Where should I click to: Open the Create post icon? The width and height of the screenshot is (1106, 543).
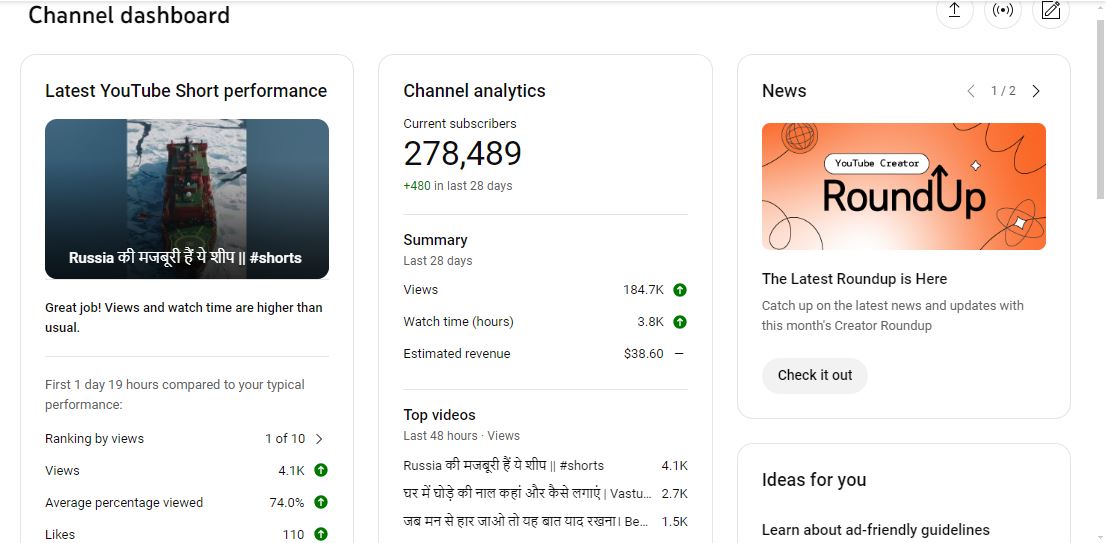pyautogui.click(x=1050, y=10)
